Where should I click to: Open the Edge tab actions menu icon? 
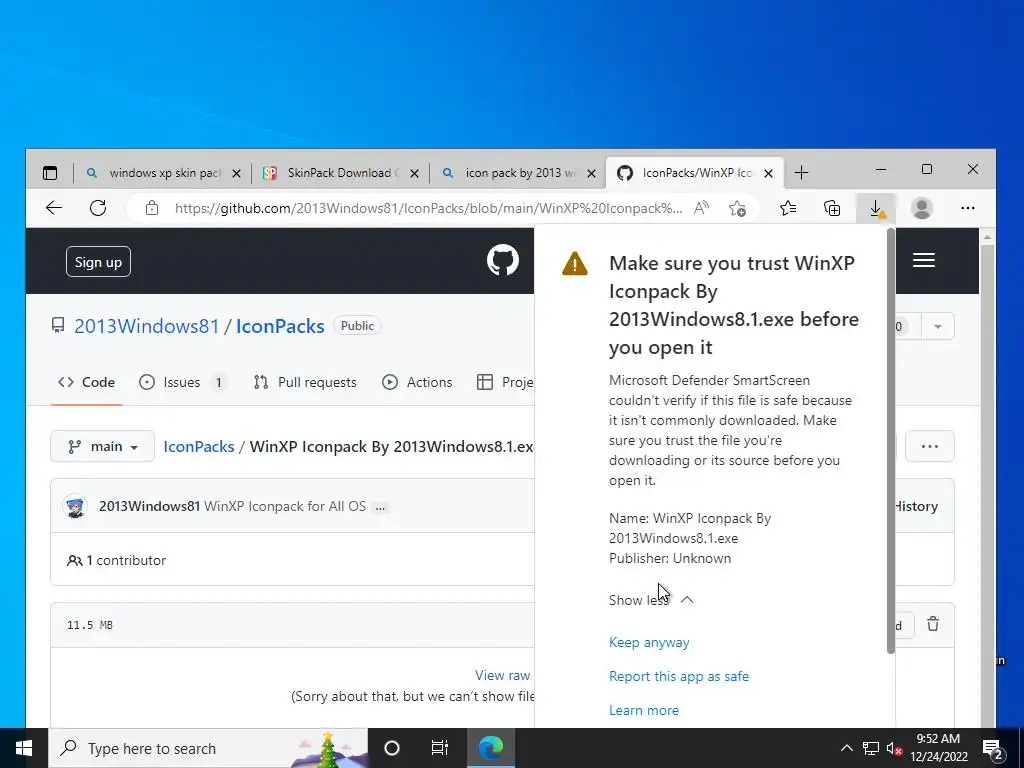pyautogui.click(x=50, y=173)
